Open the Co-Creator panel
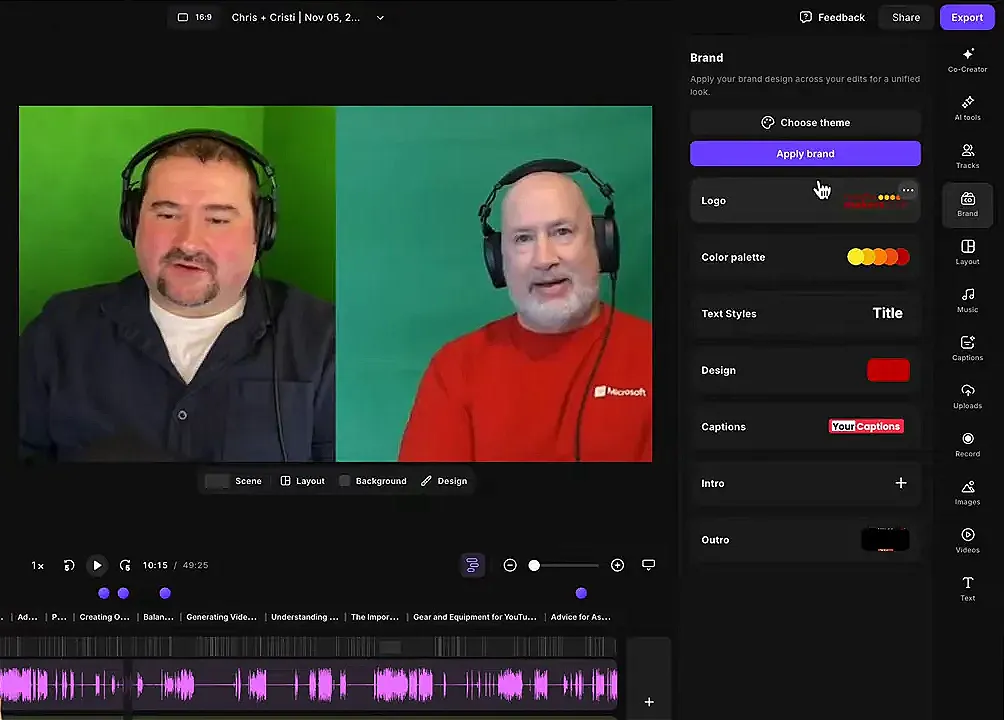The image size is (1004, 720). (x=967, y=60)
